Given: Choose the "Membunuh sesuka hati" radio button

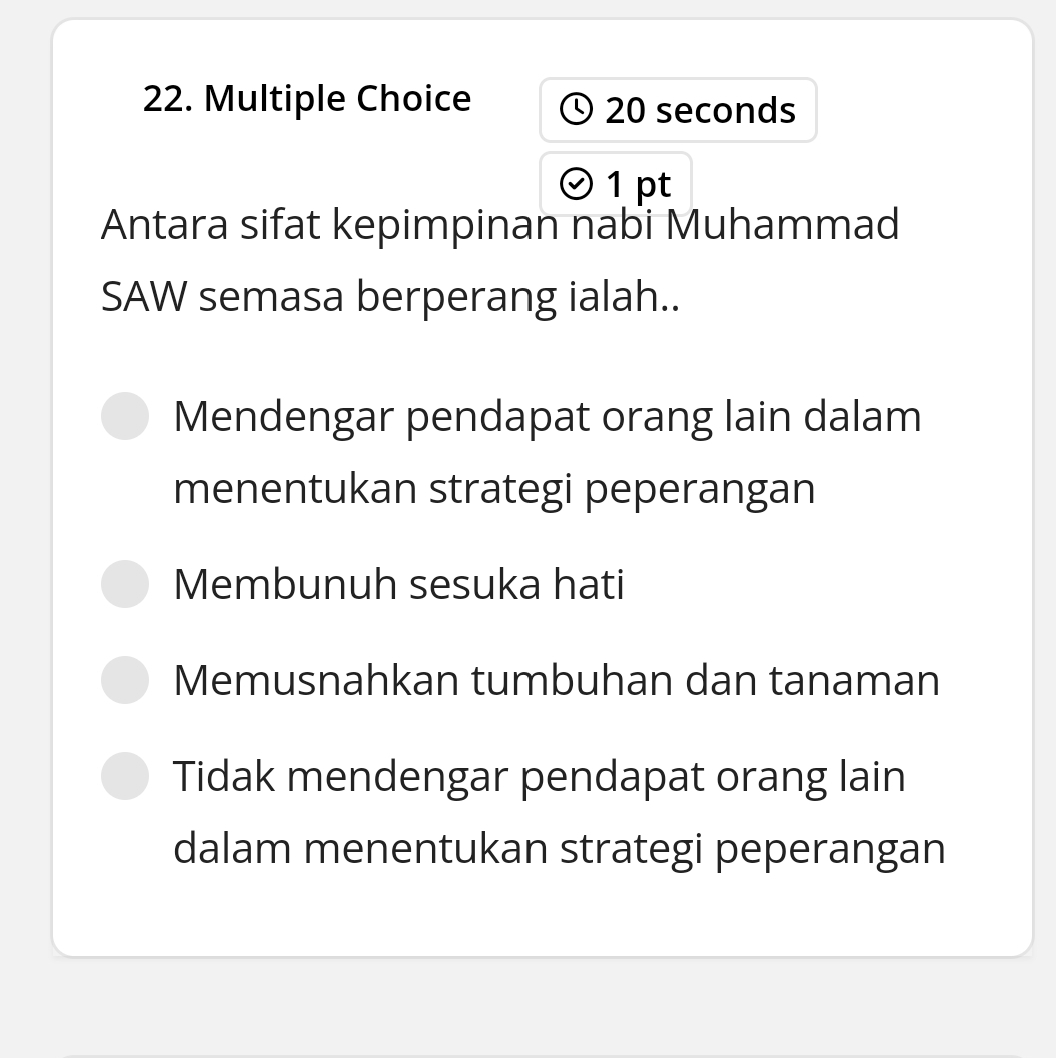Looking at the screenshot, I should point(125,584).
